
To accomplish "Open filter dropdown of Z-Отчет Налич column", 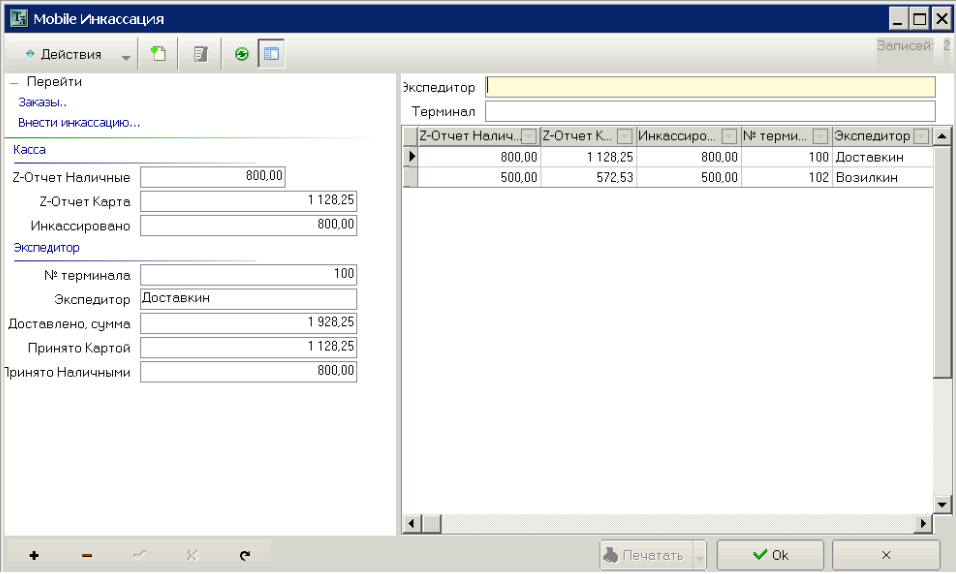I will (529, 136).
